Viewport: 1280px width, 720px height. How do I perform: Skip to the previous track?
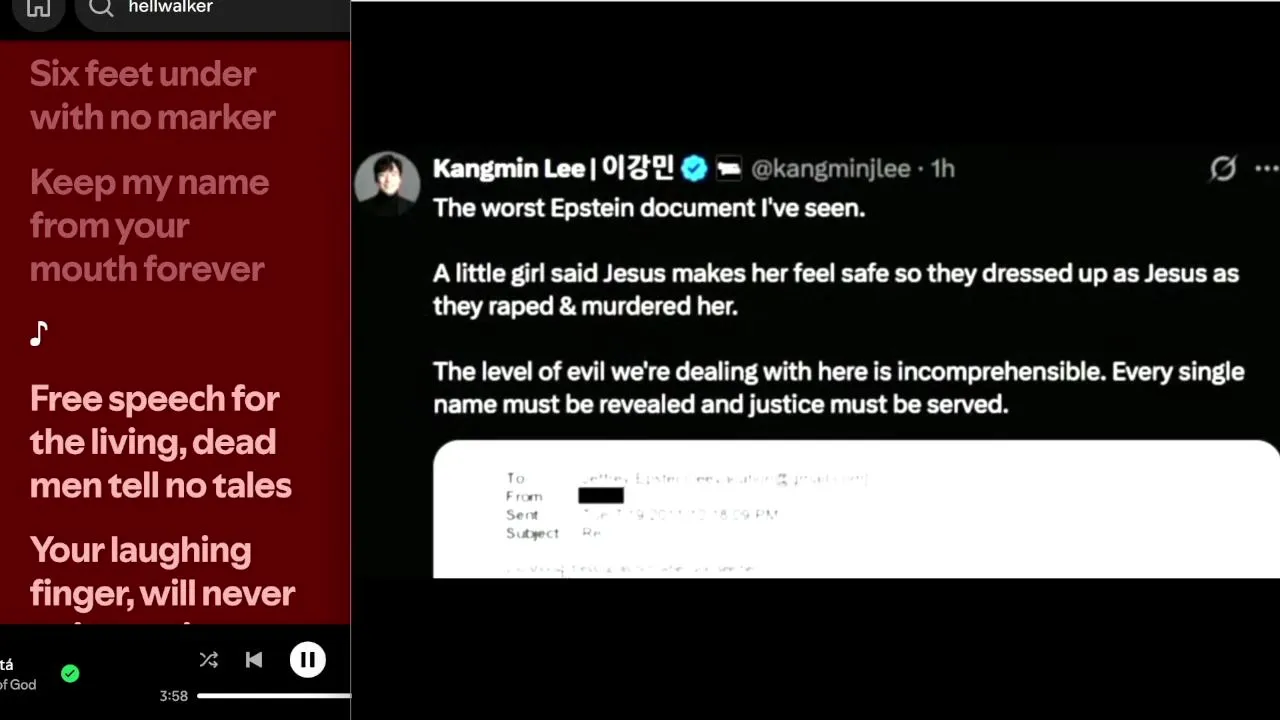[254, 660]
